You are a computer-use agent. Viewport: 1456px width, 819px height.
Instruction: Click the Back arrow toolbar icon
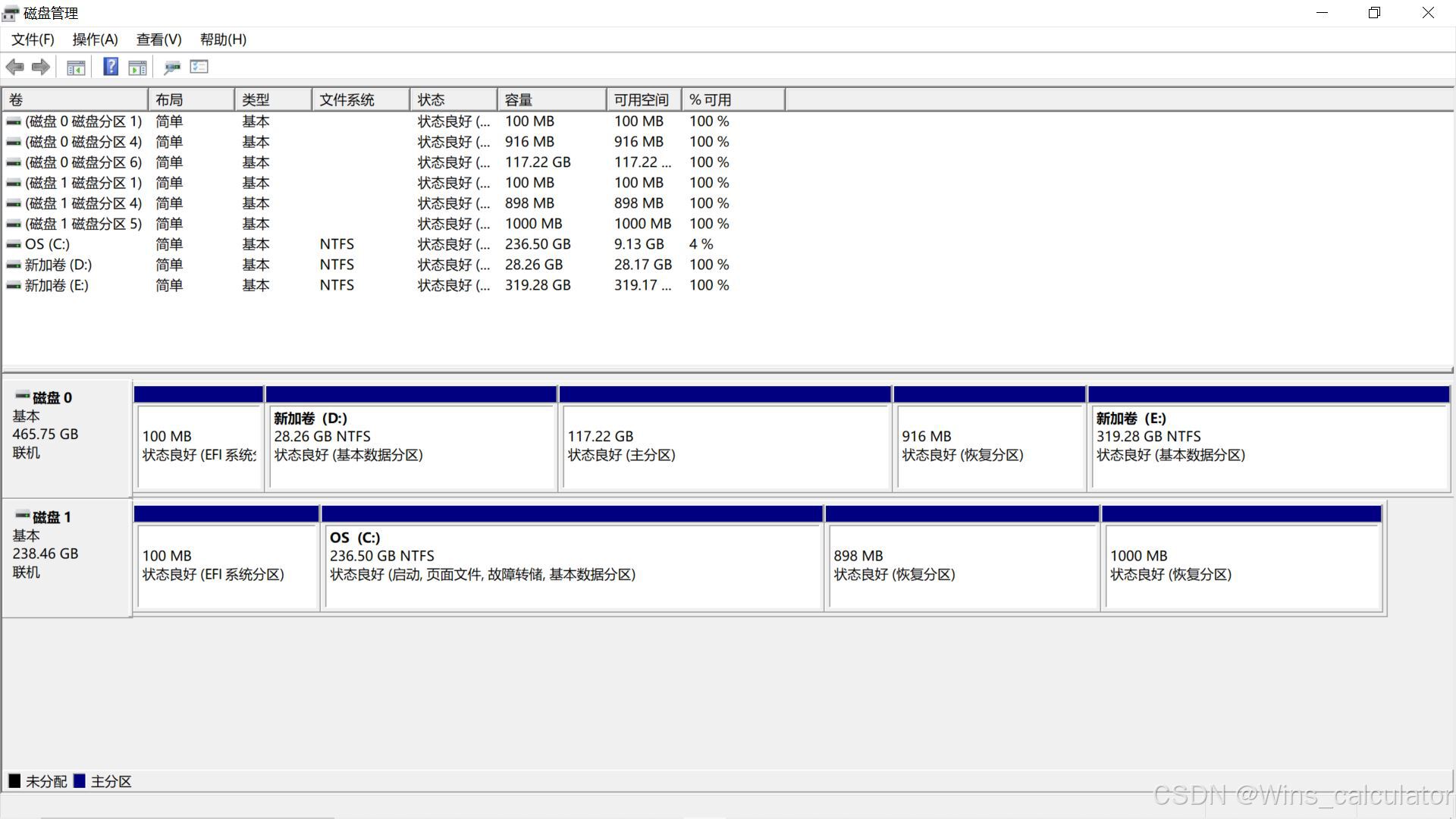click(x=14, y=67)
